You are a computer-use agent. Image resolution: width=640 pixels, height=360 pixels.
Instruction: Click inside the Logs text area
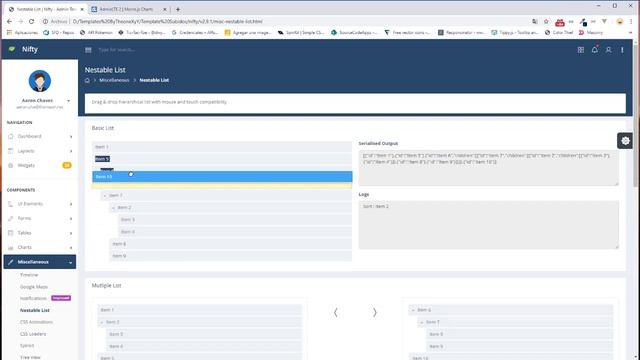point(489,225)
